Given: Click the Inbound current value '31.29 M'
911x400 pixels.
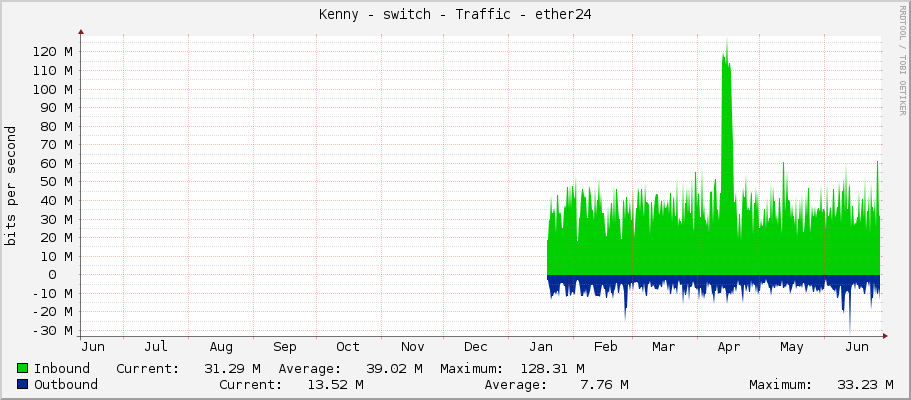Looking at the screenshot, I should (x=232, y=369).
